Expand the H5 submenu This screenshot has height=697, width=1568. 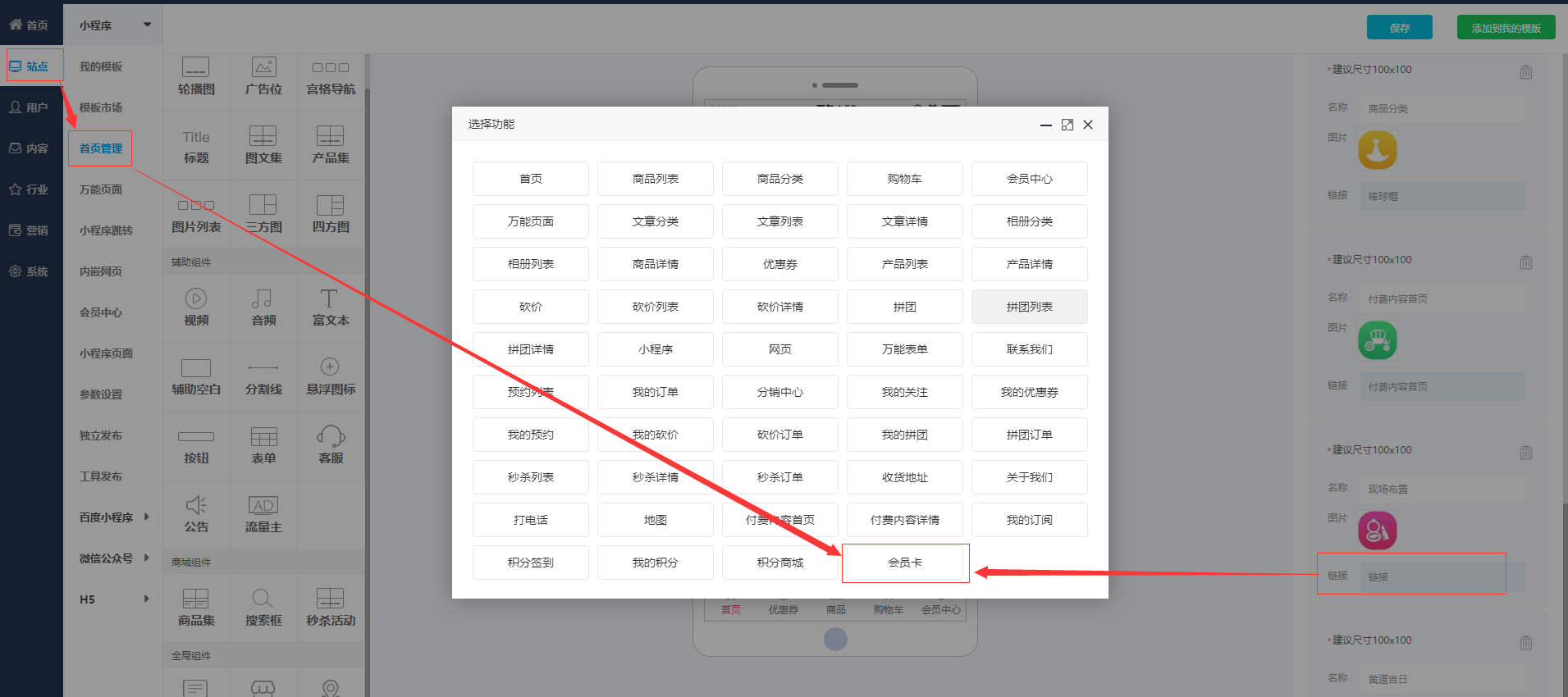point(115,599)
